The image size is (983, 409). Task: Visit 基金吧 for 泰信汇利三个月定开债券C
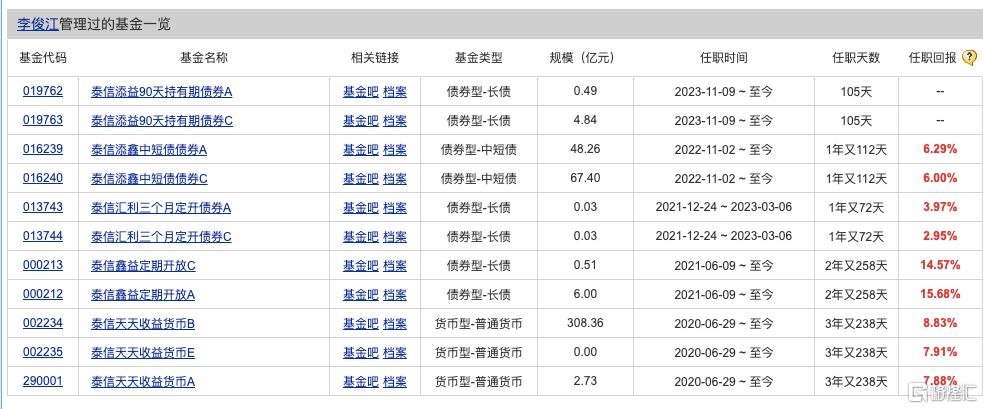pos(360,236)
